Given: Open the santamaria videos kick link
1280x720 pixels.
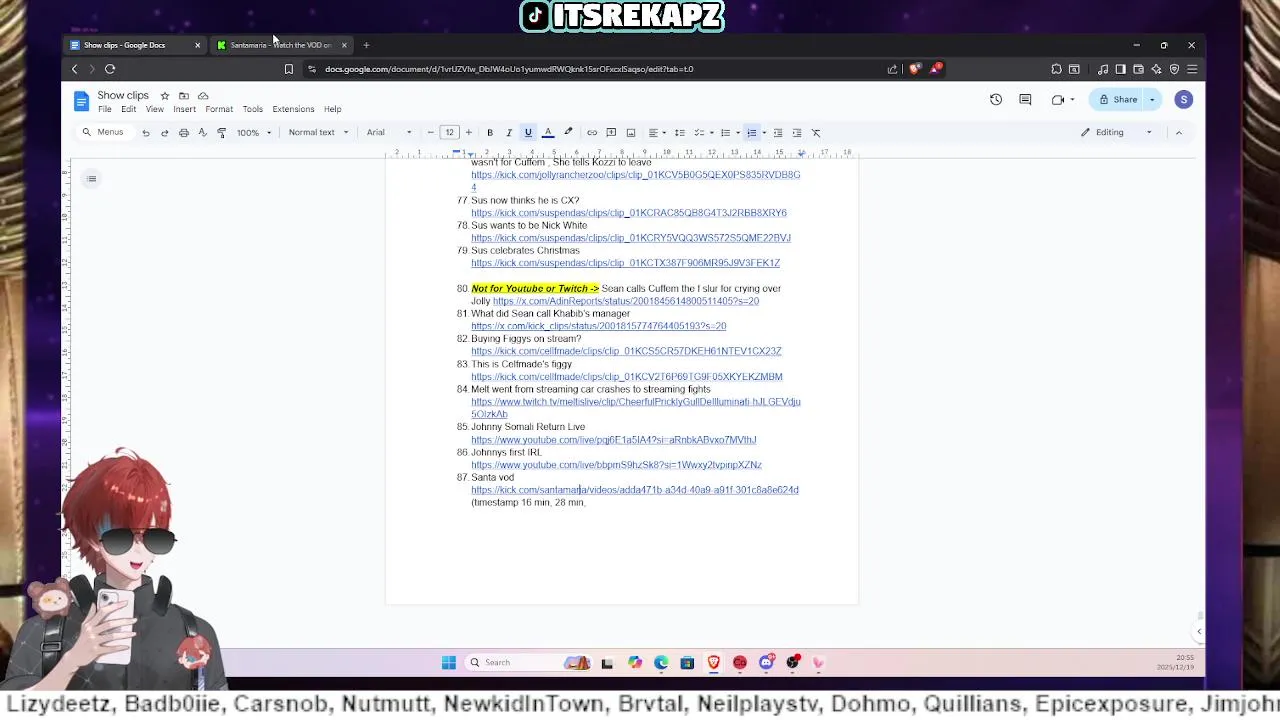Looking at the screenshot, I should coord(635,490).
